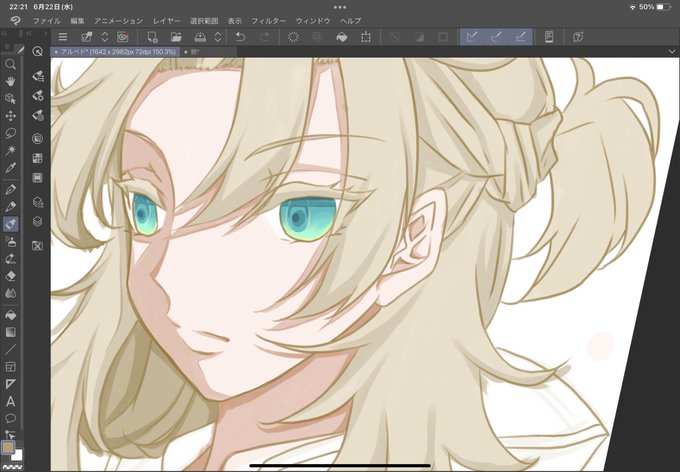Screen dimensions: 680x472
Task: Open the レイヤー menu
Action: point(167,20)
